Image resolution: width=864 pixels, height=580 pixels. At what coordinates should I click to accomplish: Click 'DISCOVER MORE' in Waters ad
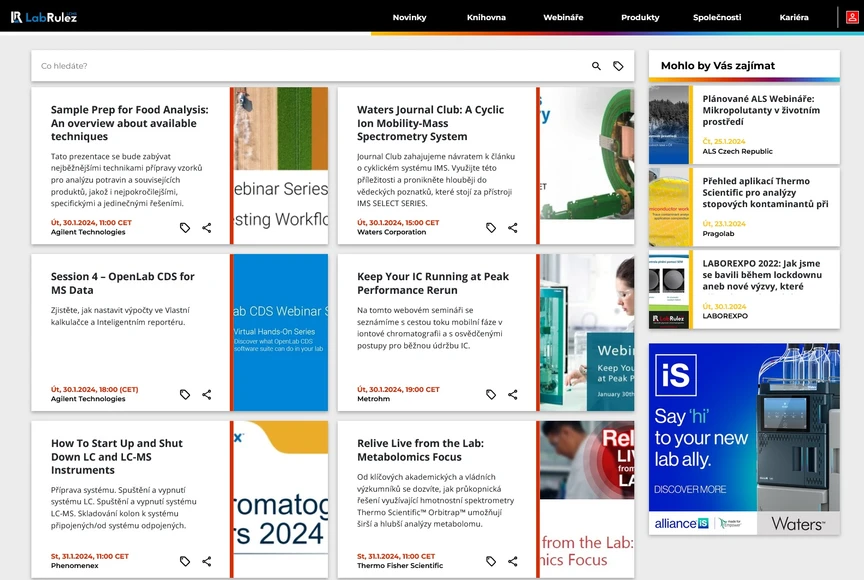tap(690, 489)
